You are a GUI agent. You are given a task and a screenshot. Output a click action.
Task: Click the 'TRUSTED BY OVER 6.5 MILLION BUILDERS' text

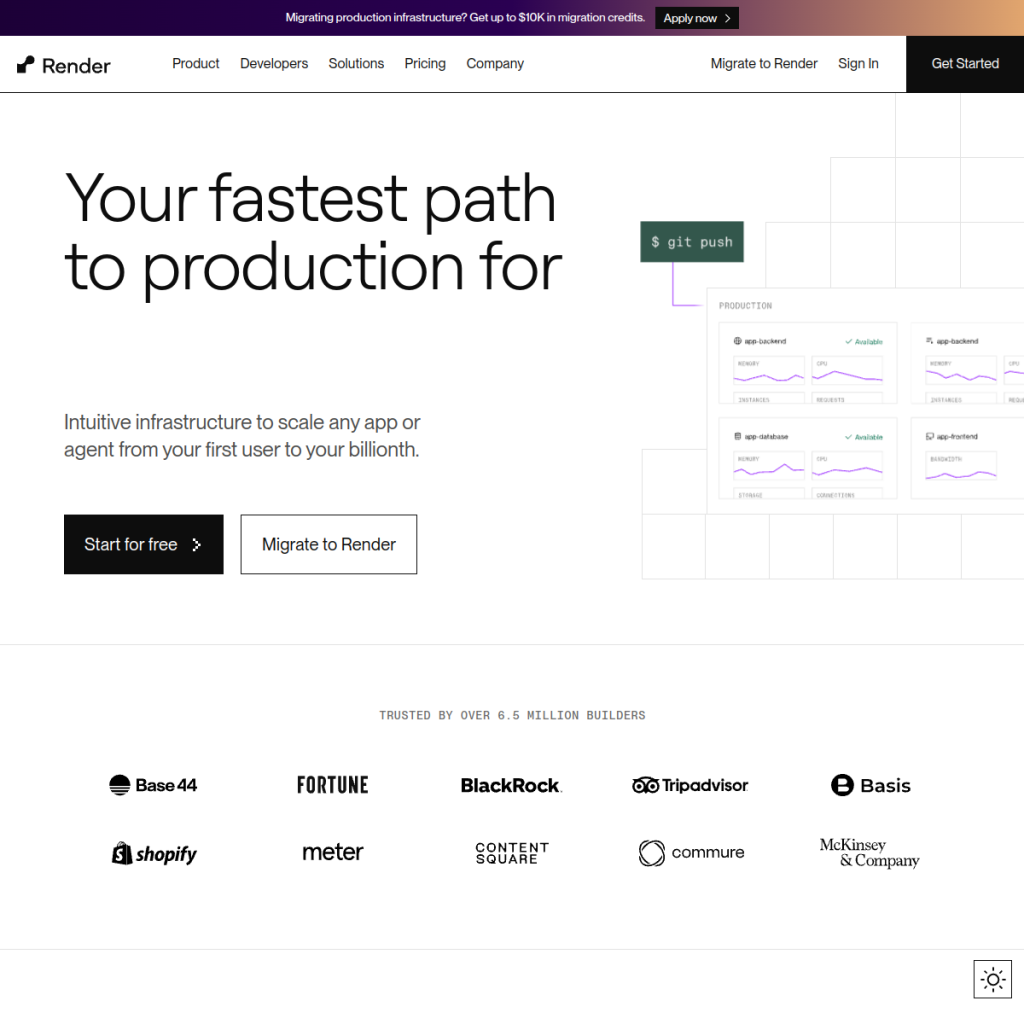coord(512,715)
